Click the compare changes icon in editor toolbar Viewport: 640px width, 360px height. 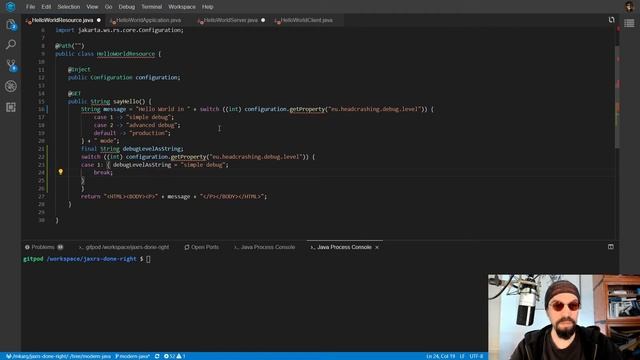611,20
